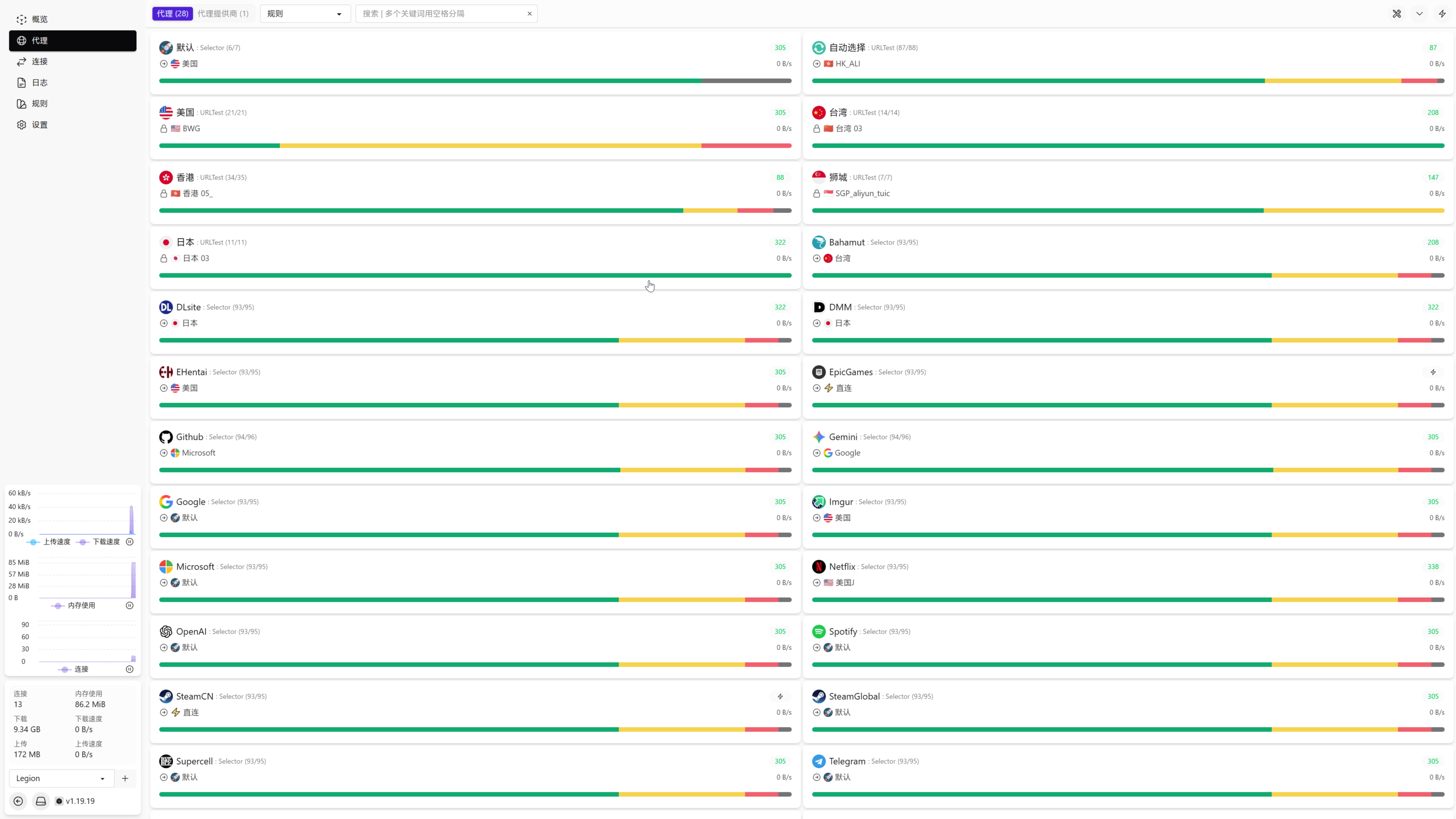Pause the memory usage chart
Viewport: 1456px width, 819px height.
point(129,606)
